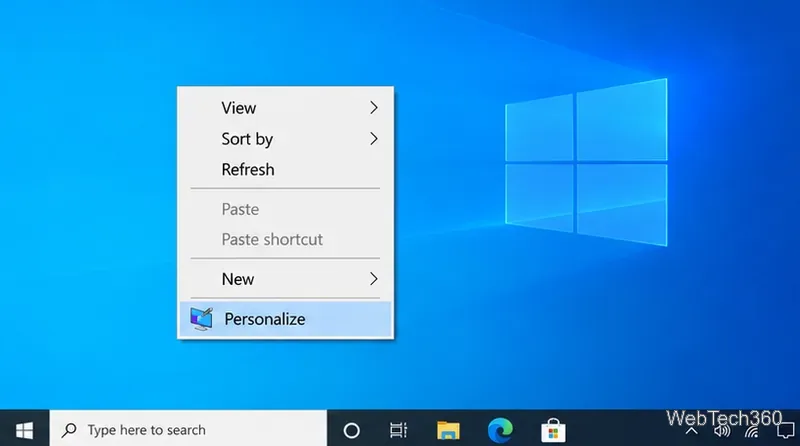Open the volume control in the tray
The width and height of the screenshot is (800, 446).
(722, 432)
